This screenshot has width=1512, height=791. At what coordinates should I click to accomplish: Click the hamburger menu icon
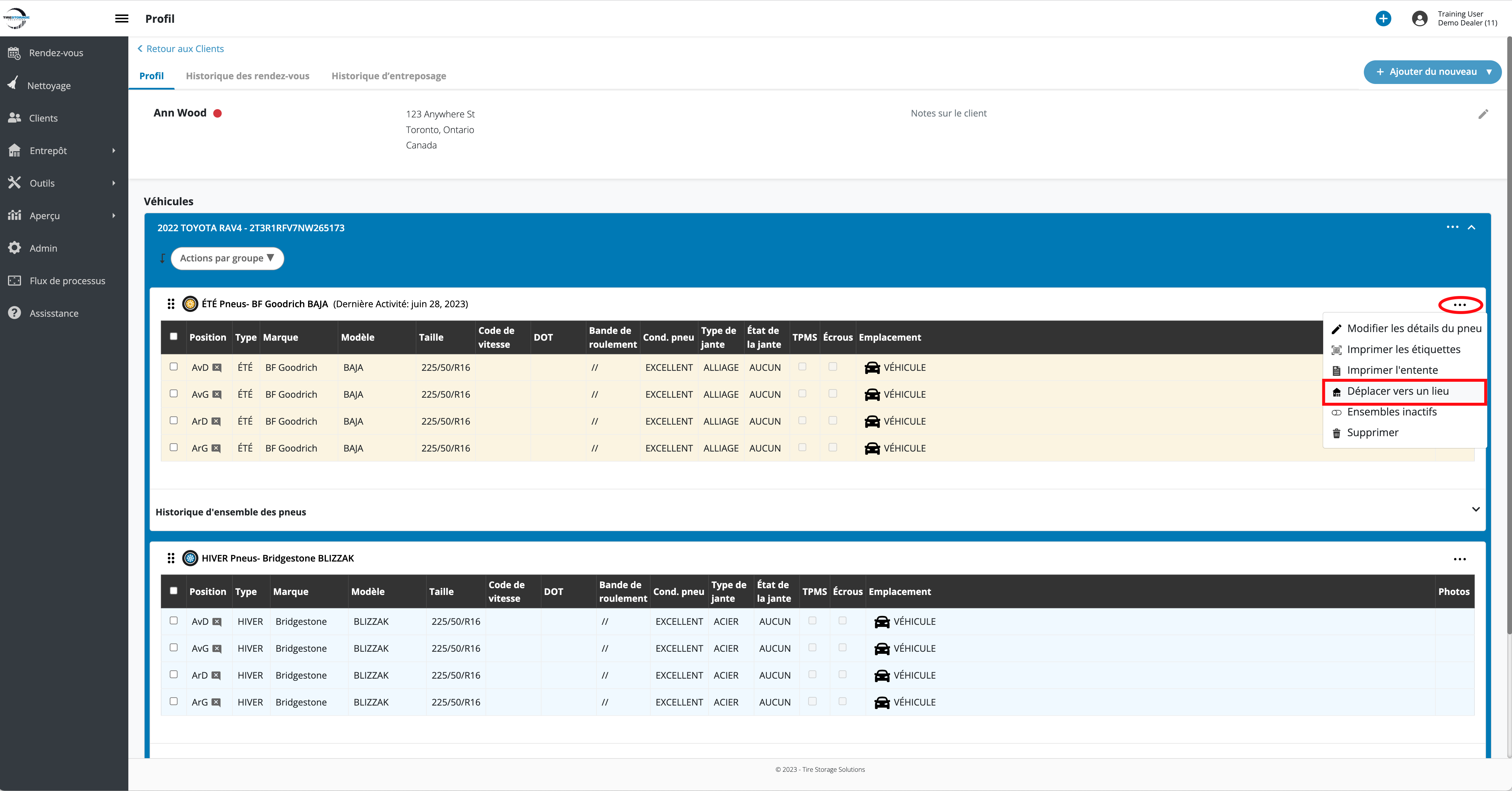tap(122, 19)
